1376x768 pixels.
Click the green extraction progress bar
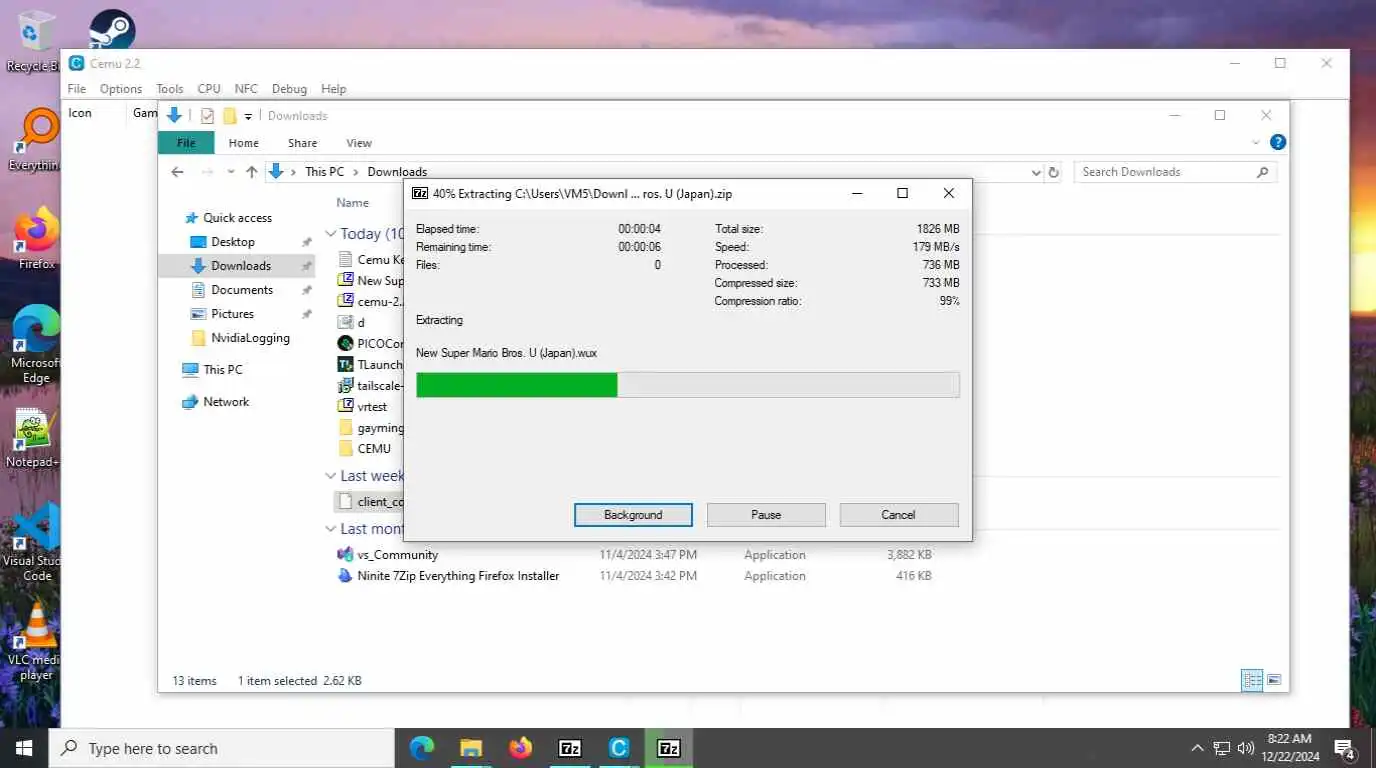[x=688, y=385]
